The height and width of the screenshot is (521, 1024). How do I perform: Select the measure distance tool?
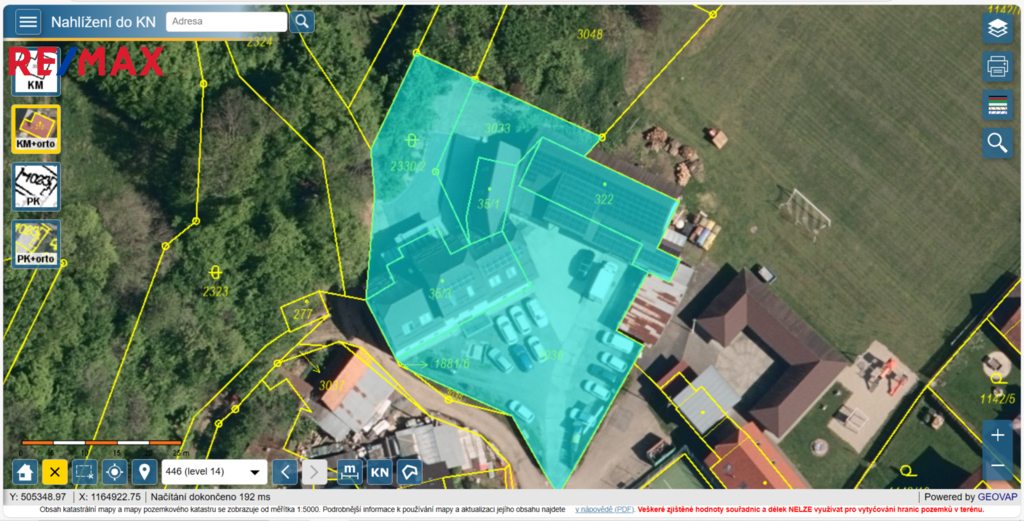point(349,472)
